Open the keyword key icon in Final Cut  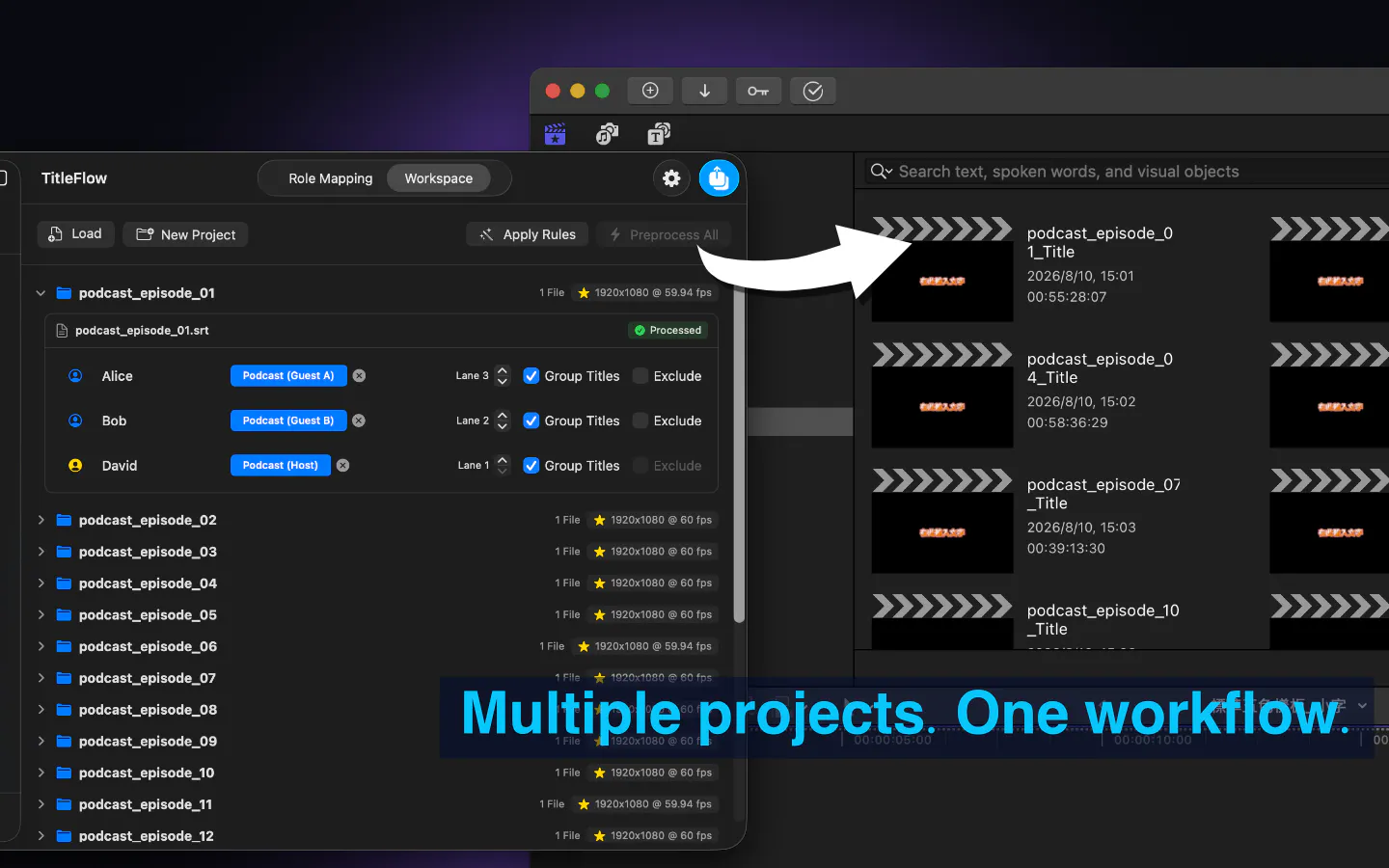coord(758,91)
